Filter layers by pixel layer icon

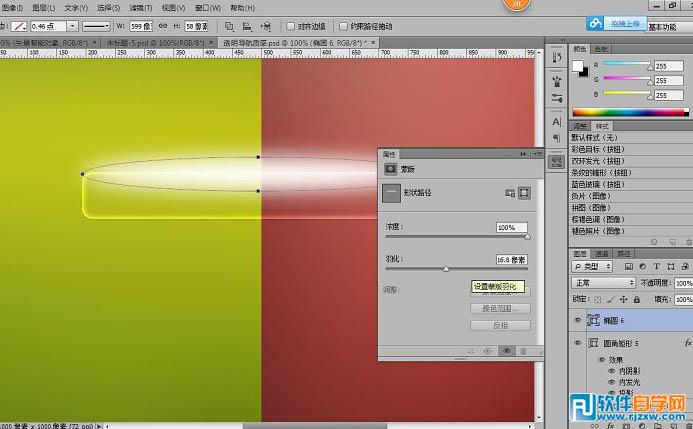tap(628, 266)
